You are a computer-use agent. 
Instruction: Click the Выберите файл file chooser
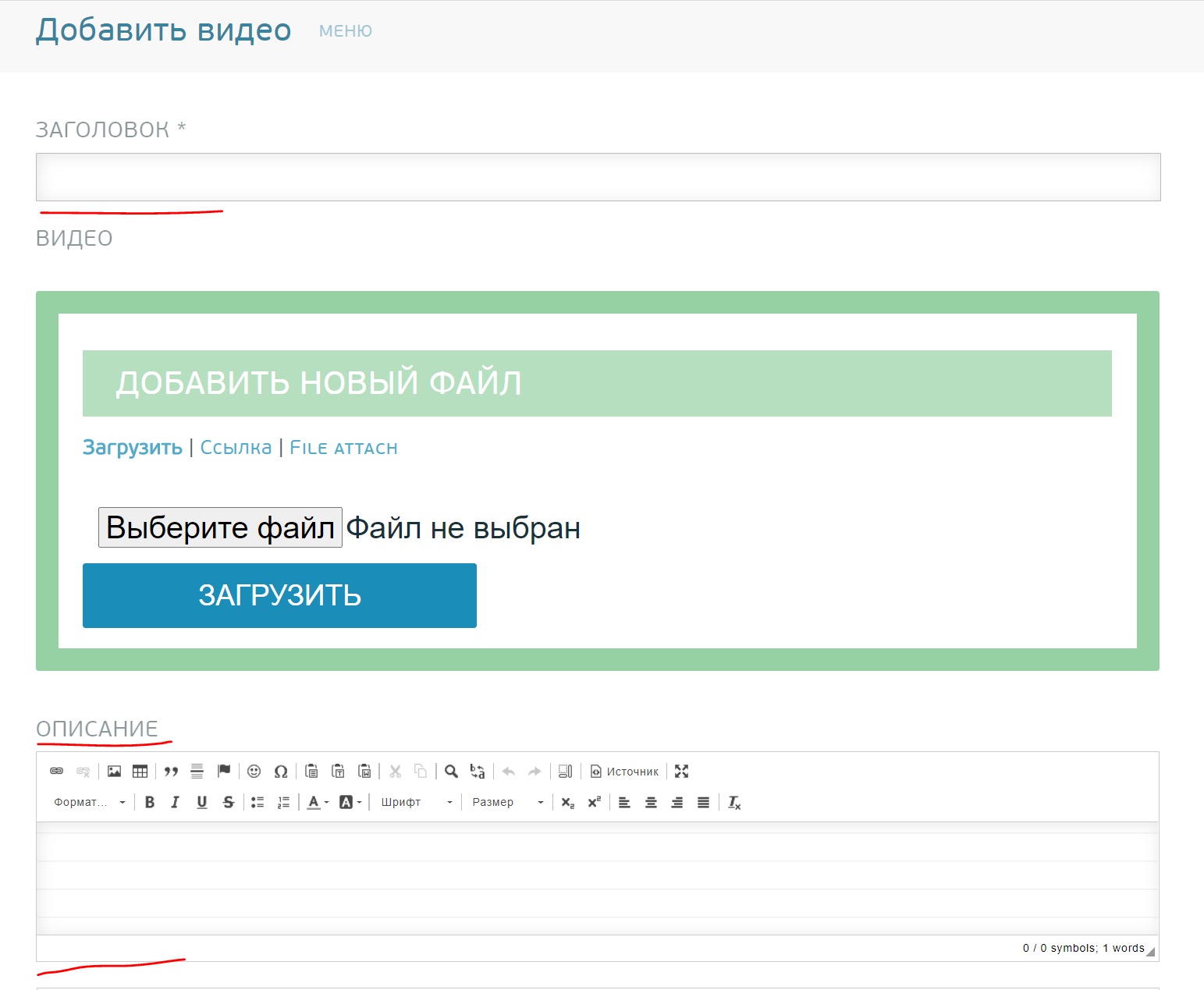tap(220, 527)
